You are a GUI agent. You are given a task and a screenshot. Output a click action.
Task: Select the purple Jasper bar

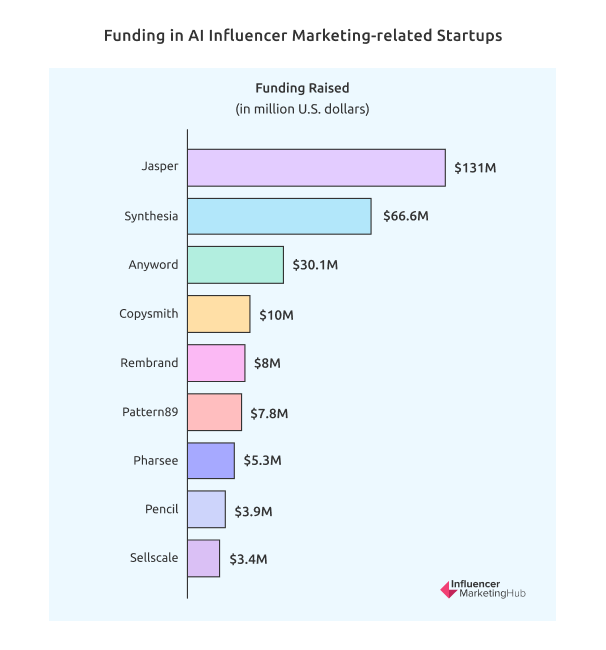[316, 167]
